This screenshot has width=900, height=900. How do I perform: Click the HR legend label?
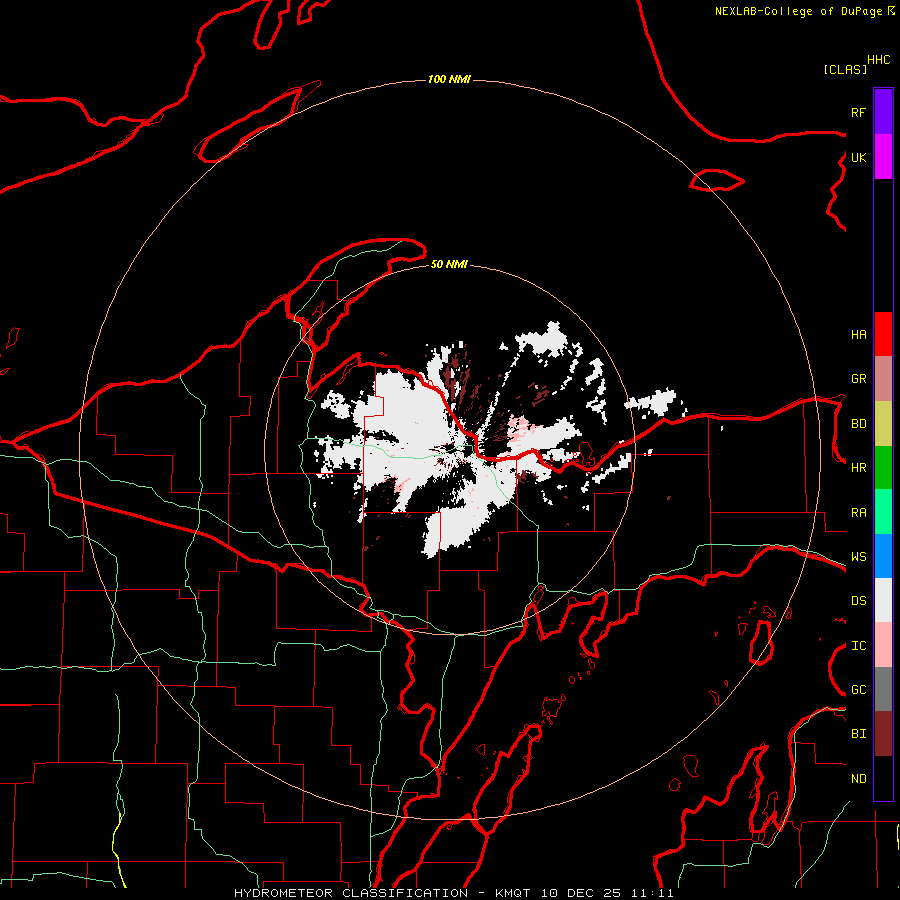point(858,468)
